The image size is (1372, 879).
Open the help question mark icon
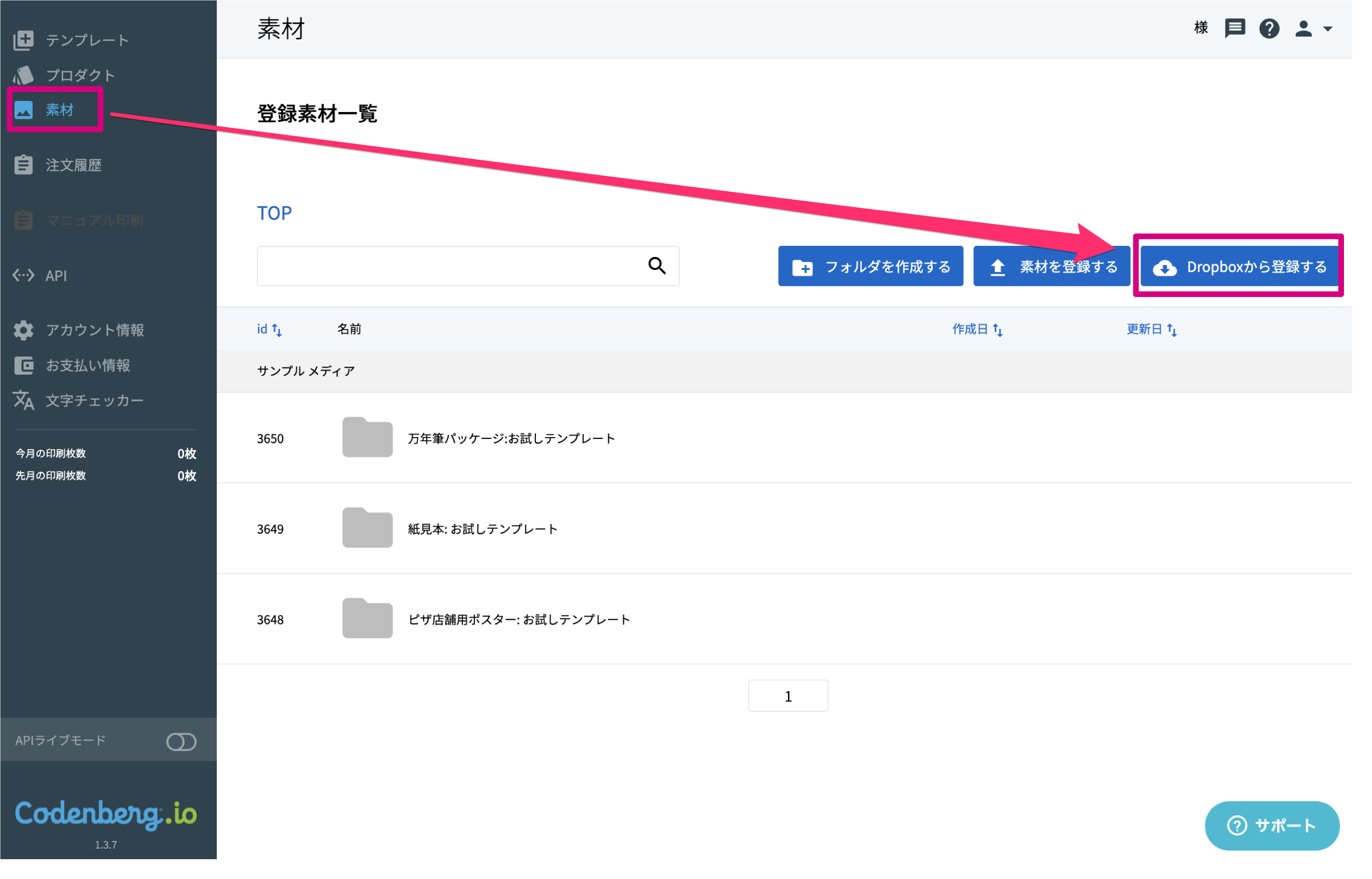click(1268, 28)
